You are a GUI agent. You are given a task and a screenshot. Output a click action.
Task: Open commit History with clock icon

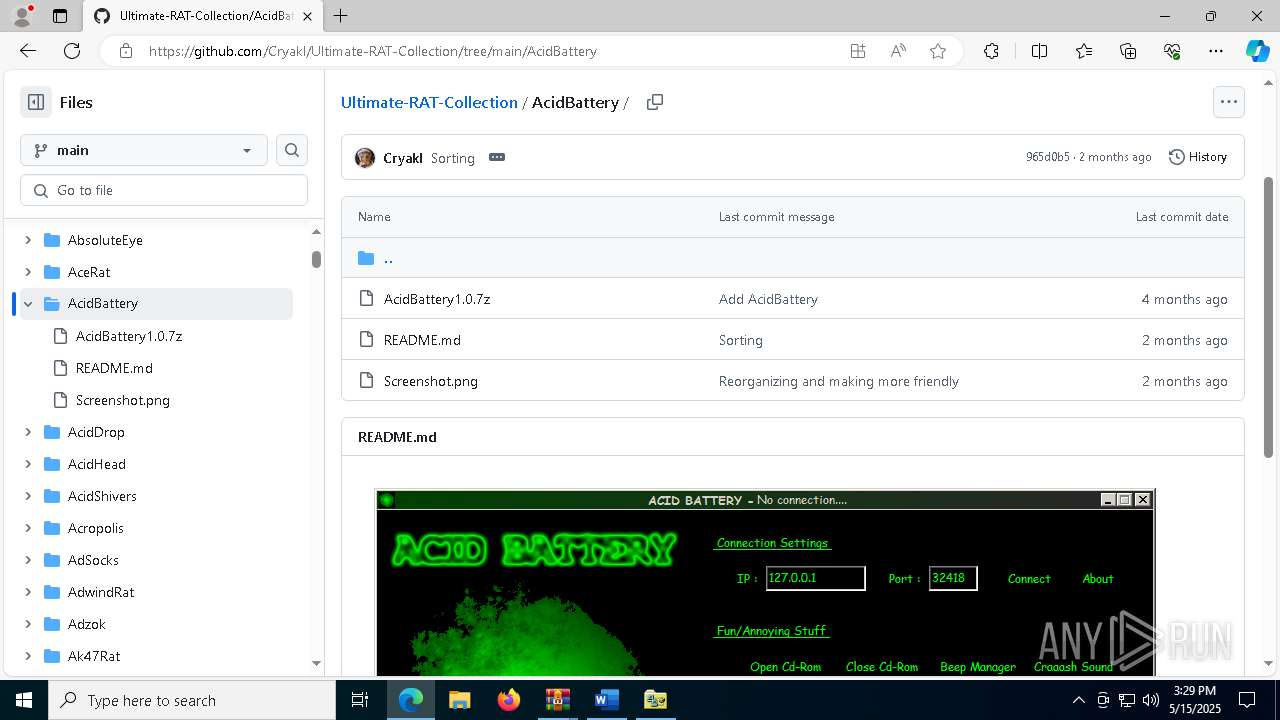[1198, 157]
